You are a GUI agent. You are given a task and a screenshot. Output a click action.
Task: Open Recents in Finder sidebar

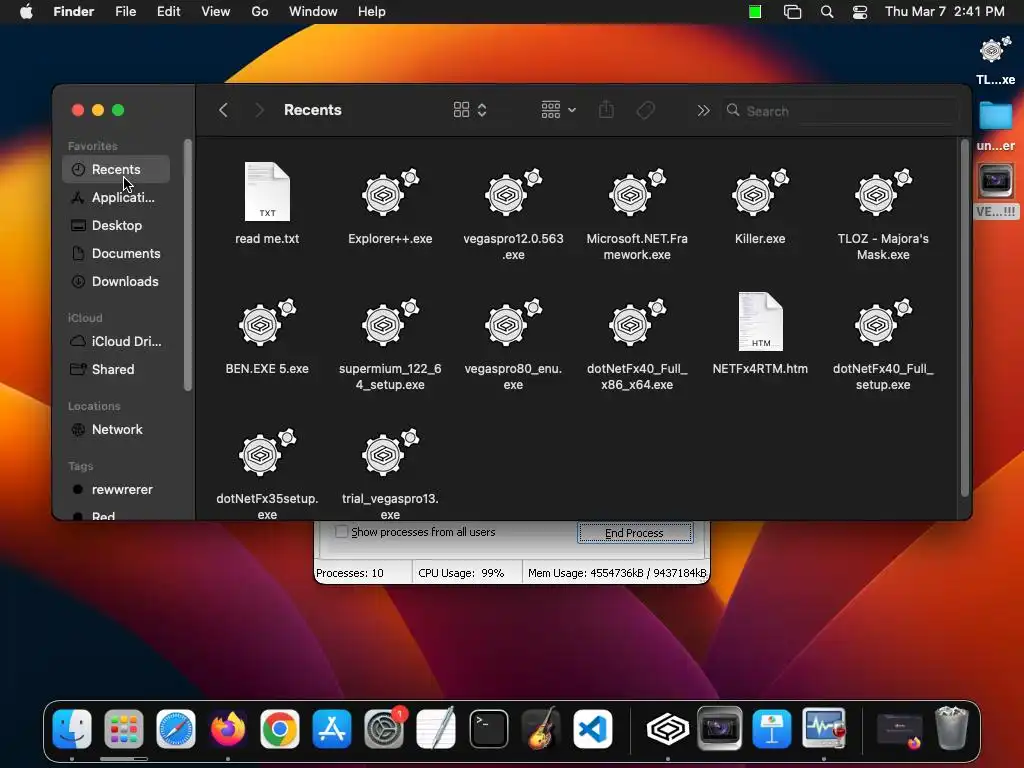116,169
